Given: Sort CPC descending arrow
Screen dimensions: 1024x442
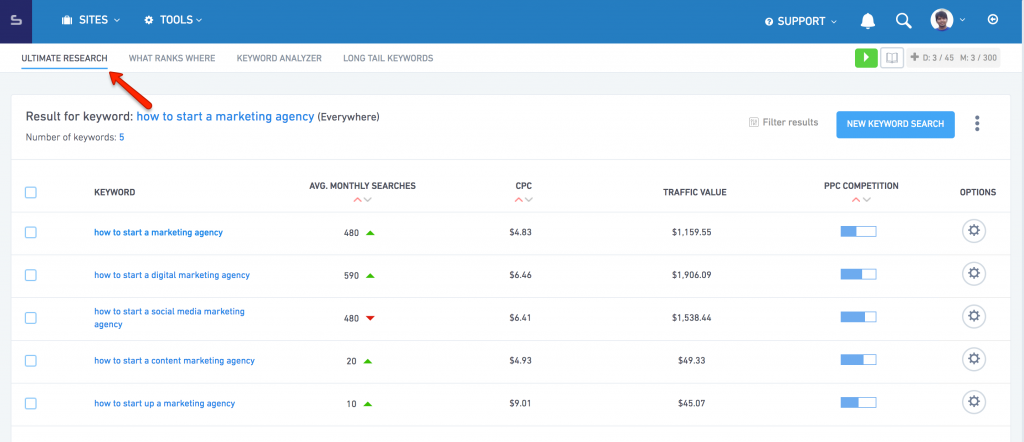Looking at the screenshot, I should click(529, 200).
